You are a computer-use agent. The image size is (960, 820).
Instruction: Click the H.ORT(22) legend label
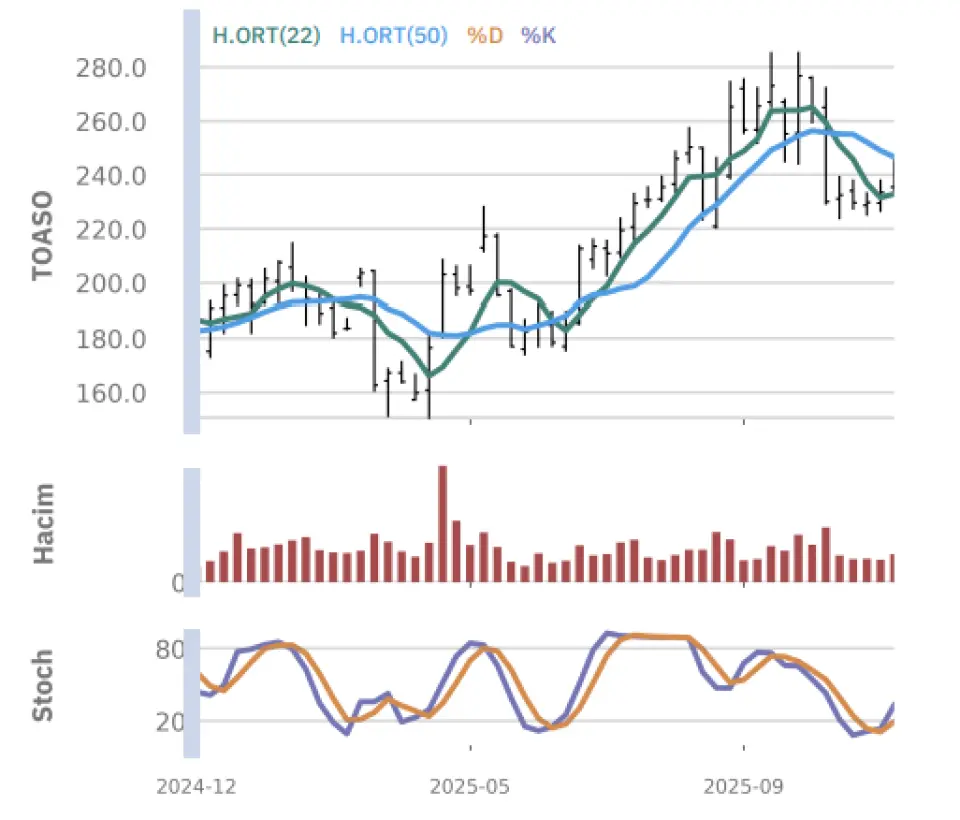(x=266, y=35)
